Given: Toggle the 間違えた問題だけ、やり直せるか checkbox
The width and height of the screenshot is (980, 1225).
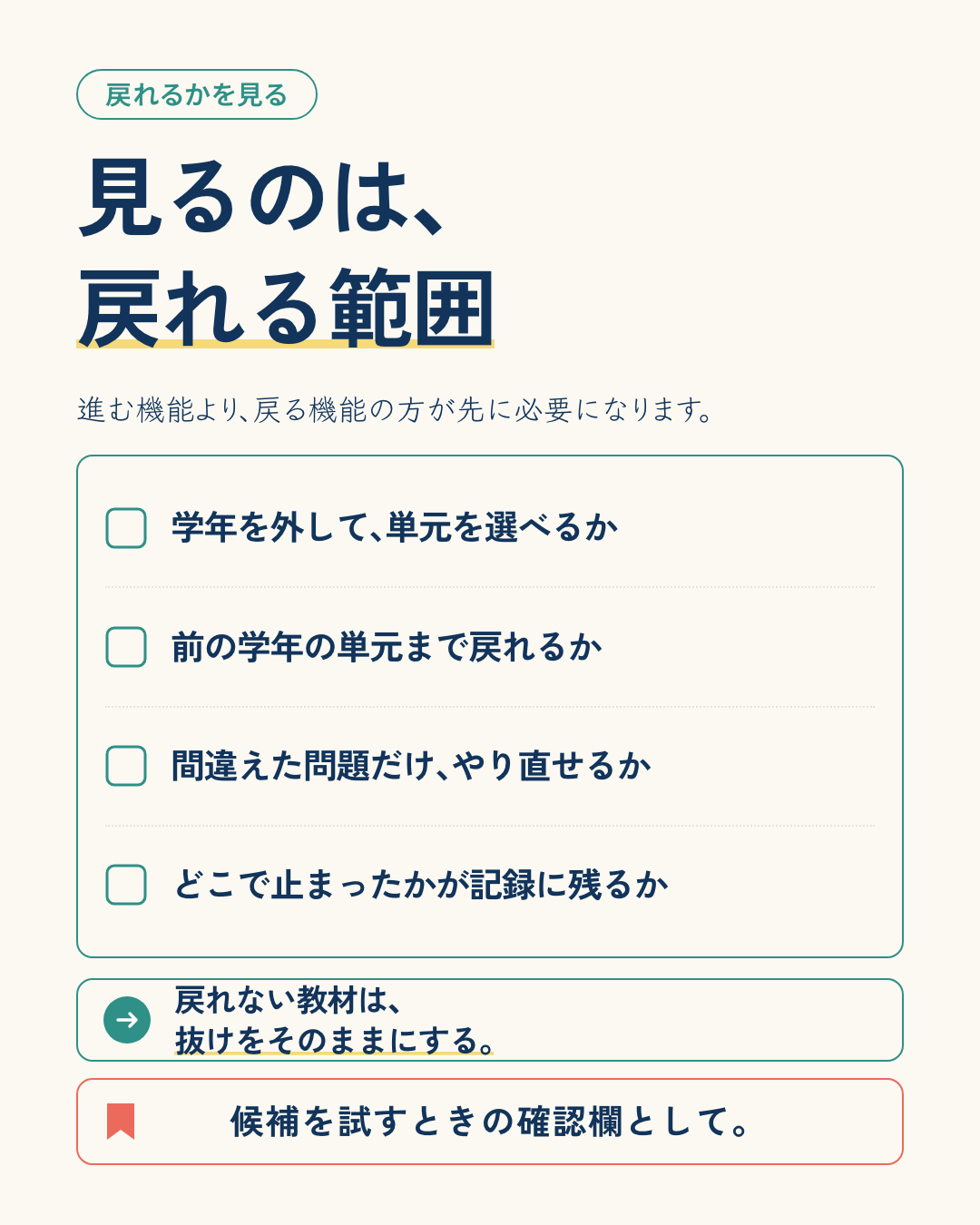Looking at the screenshot, I should (126, 766).
